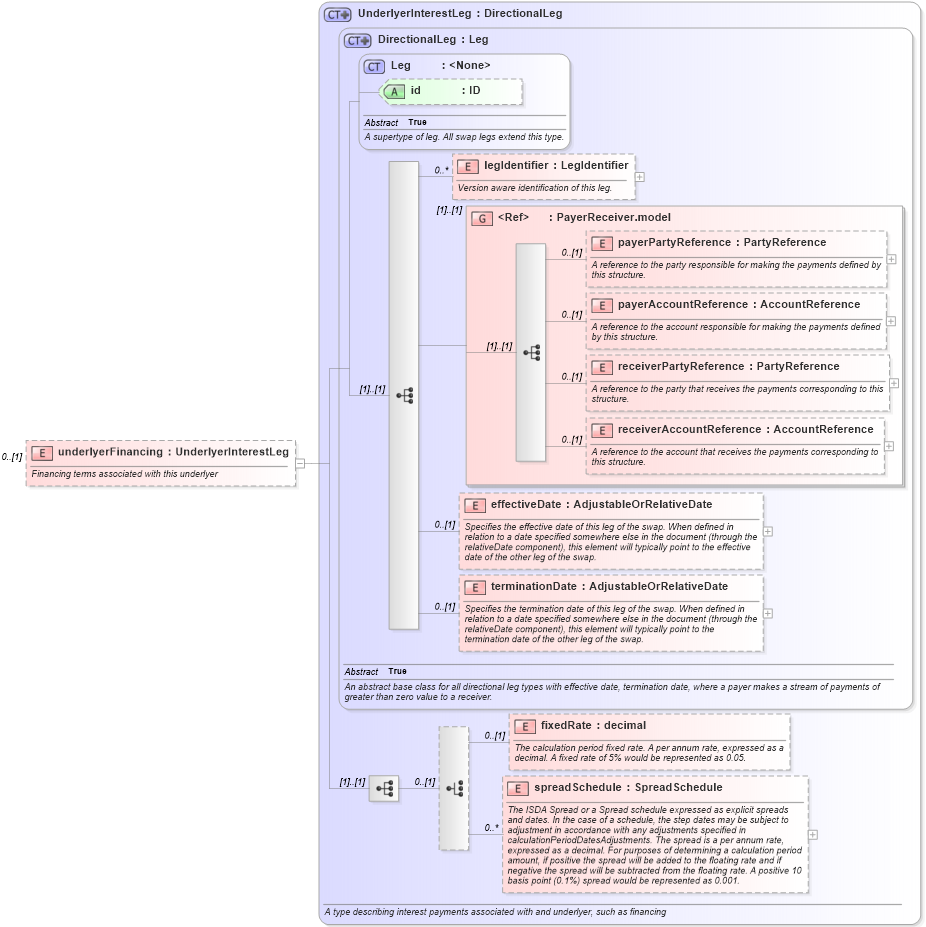Select the PayerReceiver.model sequence compositor icon
The height and width of the screenshot is (927, 926).
(531, 352)
